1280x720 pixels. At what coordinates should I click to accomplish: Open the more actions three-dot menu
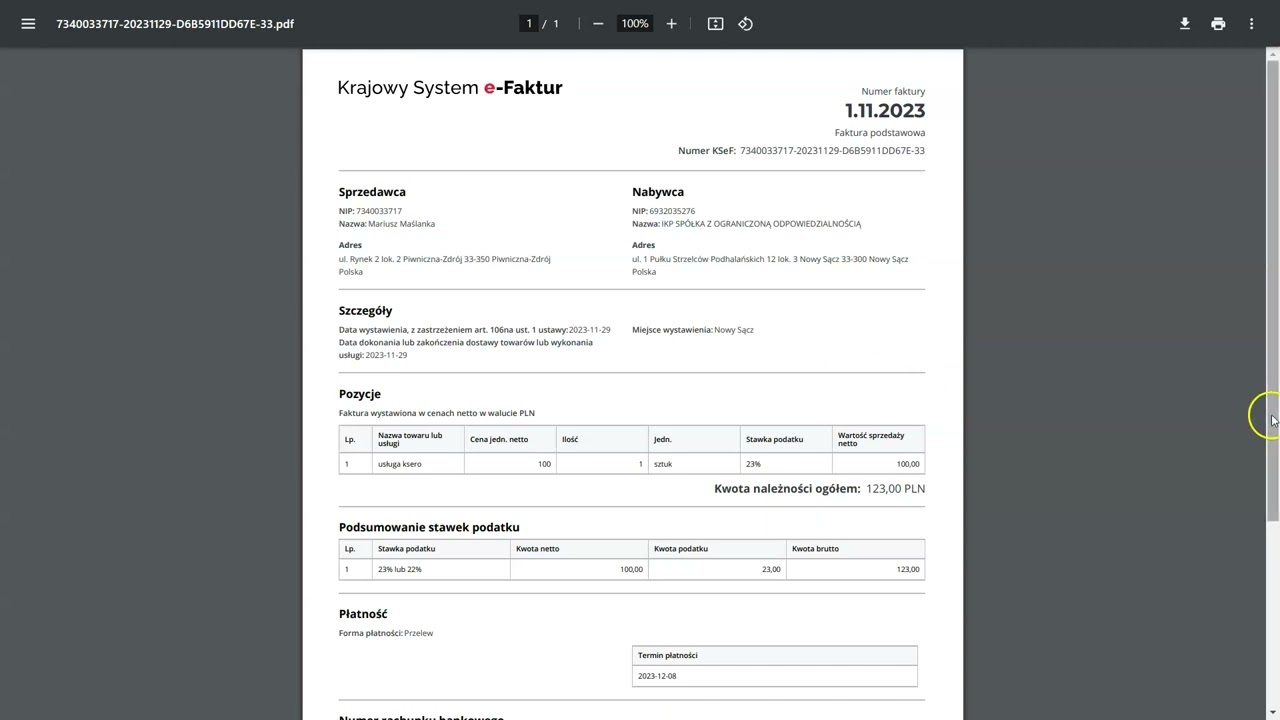point(1251,24)
